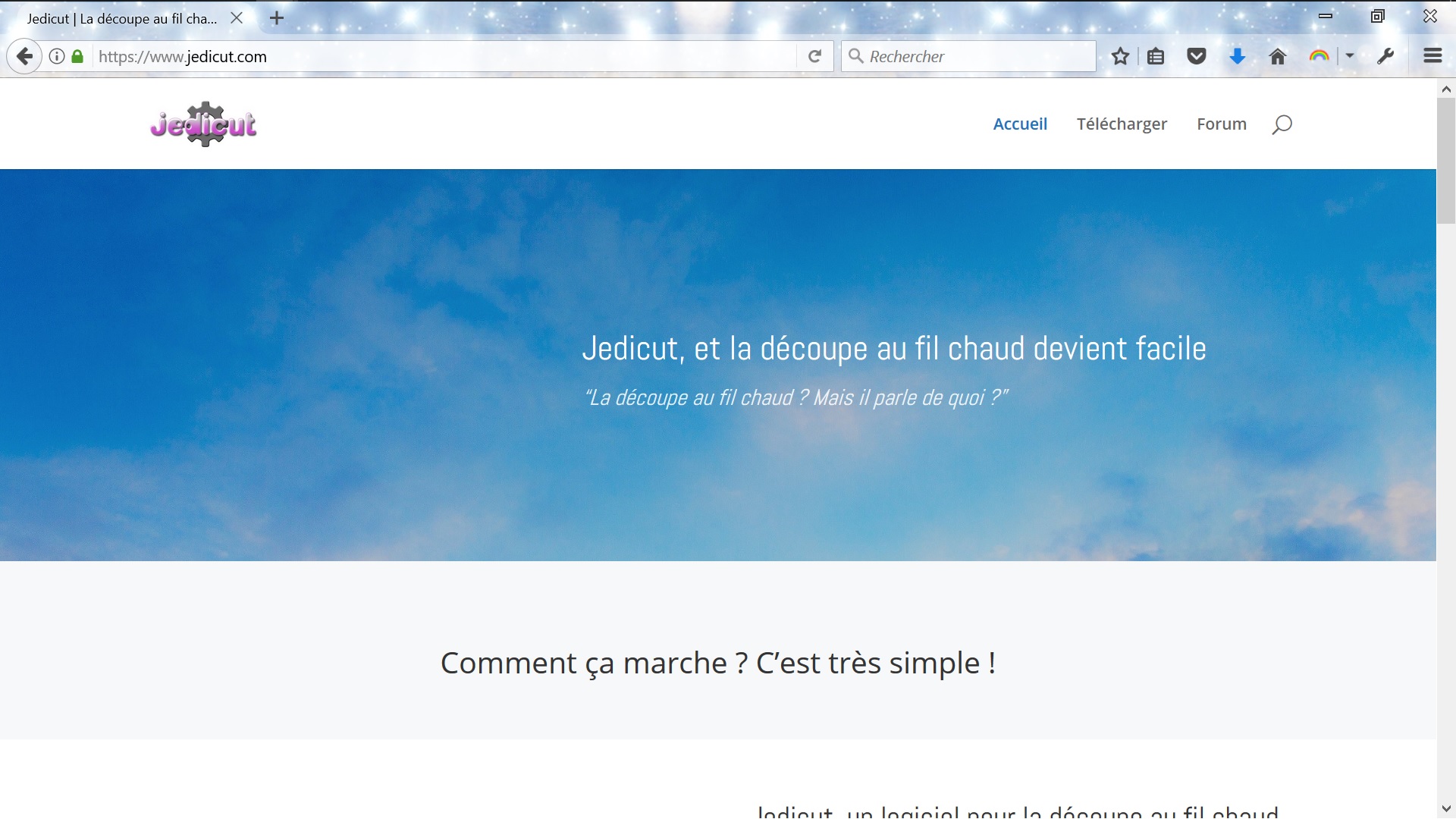This screenshot has height=819, width=1456.
Task: Open a new tab with plus button
Action: click(277, 18)
